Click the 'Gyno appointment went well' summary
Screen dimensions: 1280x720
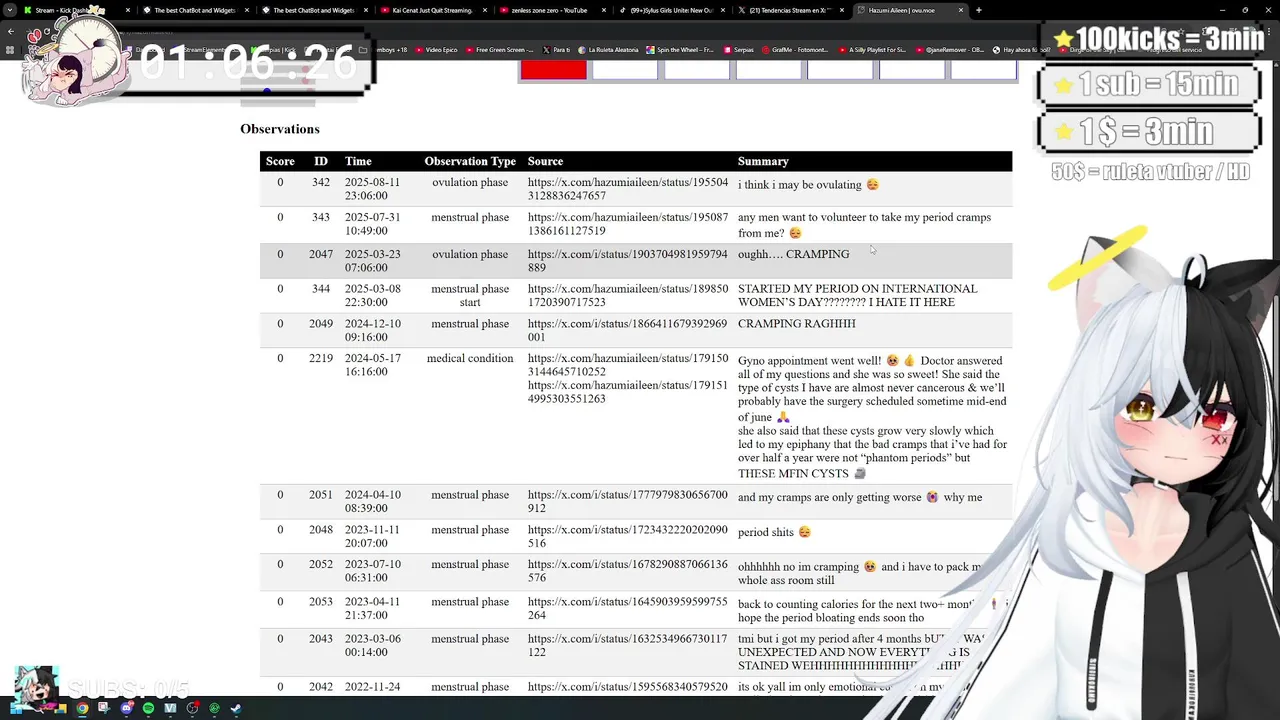872,417
